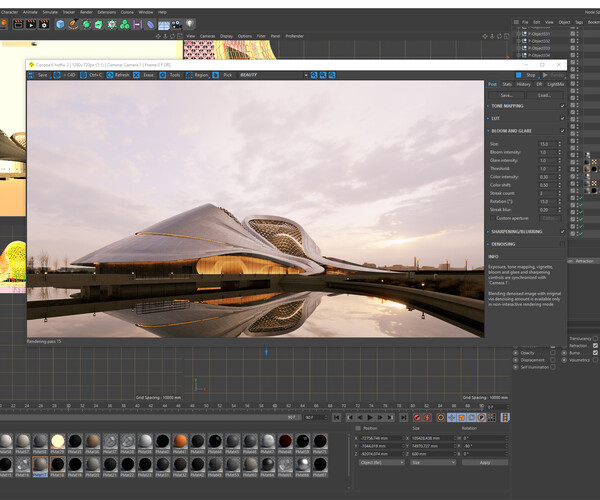
Task: Click the Load... post settings button
Action: (545, 95)
